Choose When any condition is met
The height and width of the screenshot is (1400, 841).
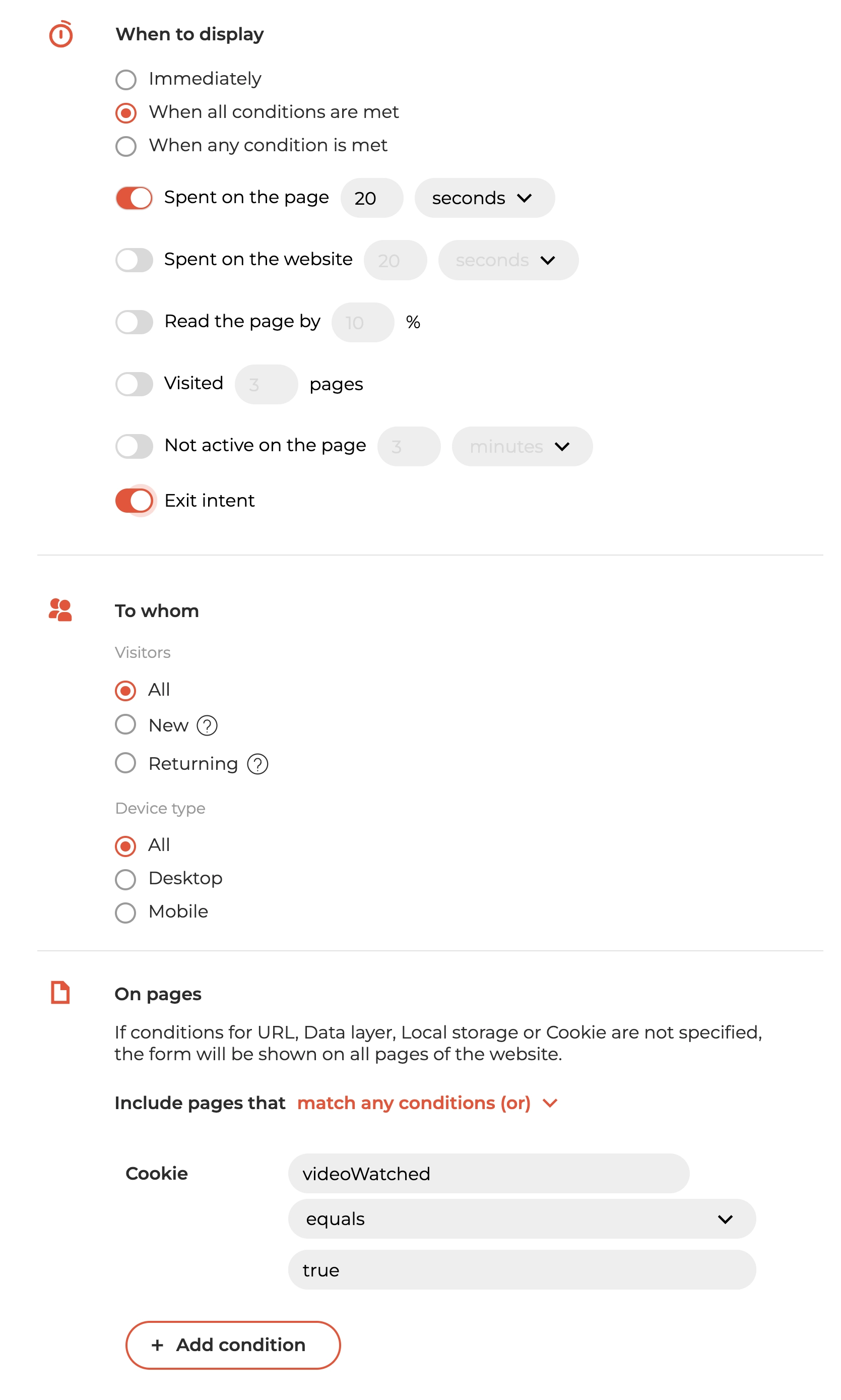(x=126, y=146)
